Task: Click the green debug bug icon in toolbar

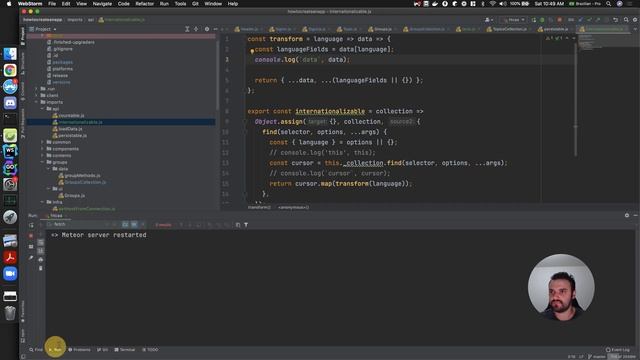Action: click(542, 20)
